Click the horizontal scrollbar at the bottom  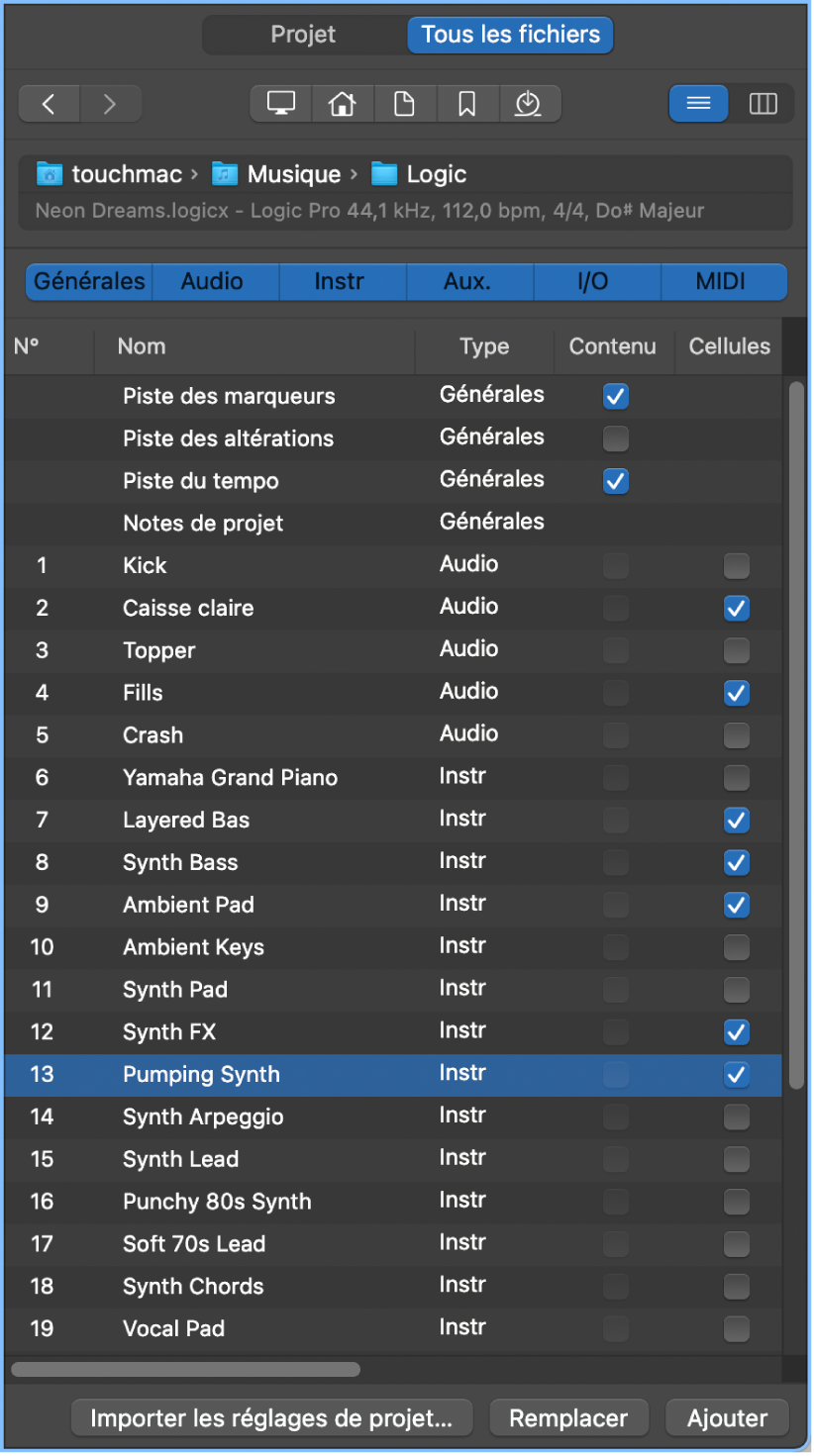tap(186, 1370)
